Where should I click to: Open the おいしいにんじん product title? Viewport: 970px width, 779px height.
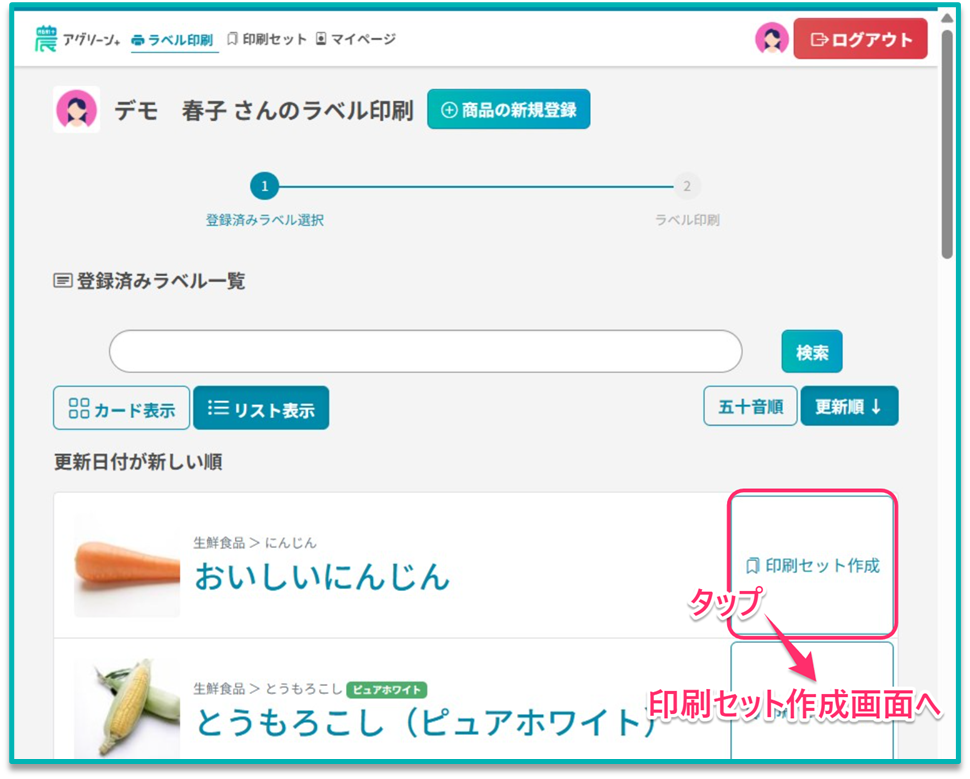[322, 576]
